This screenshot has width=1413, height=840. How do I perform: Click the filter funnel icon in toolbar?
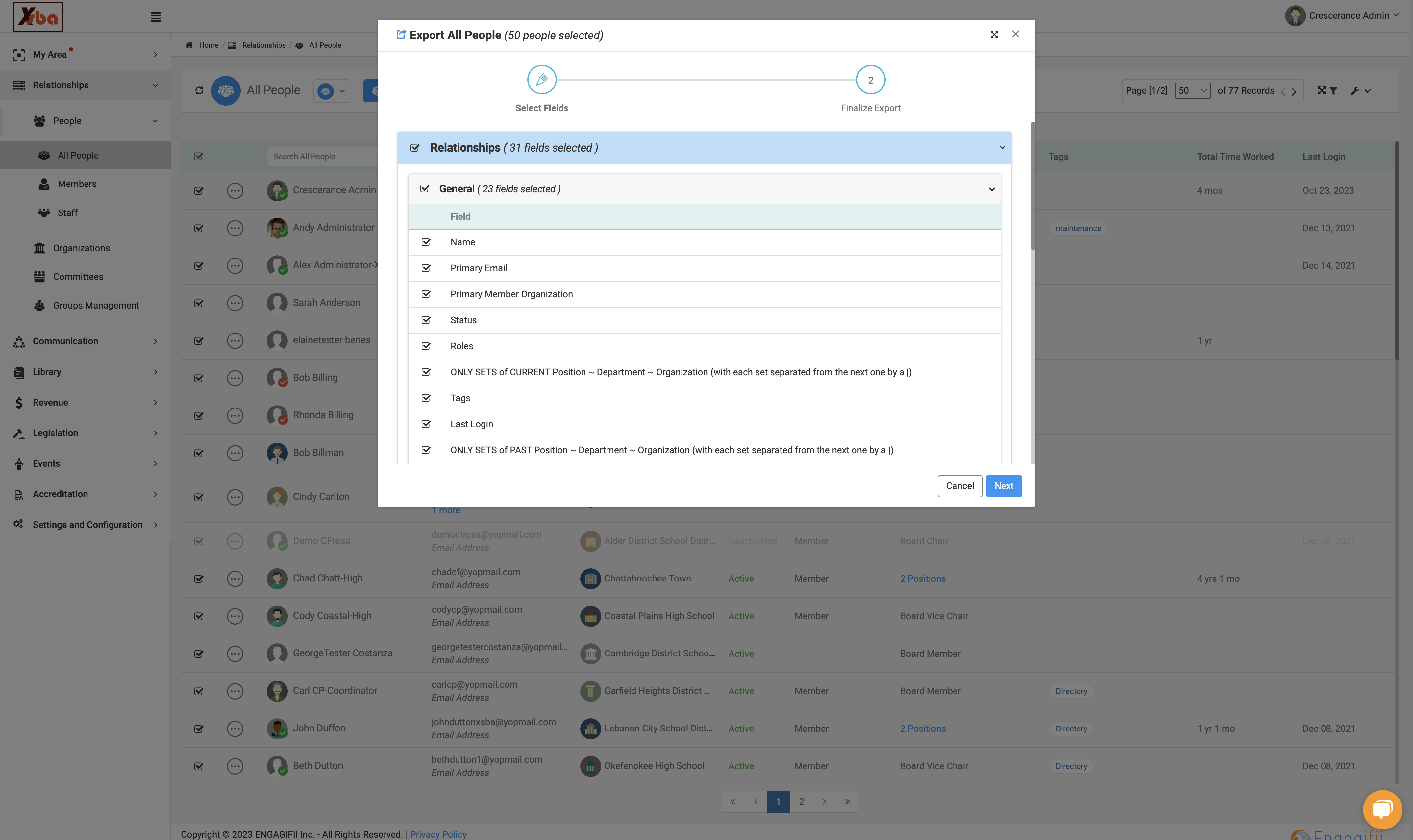[1334, 90]
